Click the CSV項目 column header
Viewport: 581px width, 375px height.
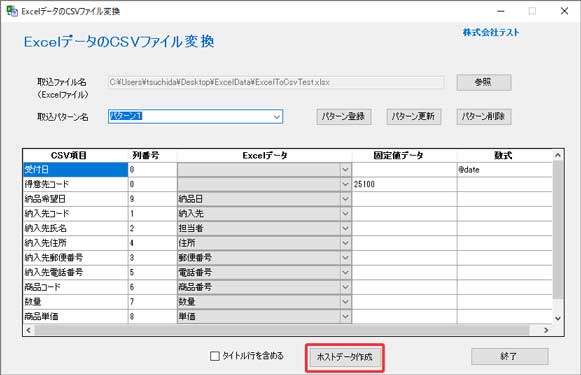(x=76, y=156)
